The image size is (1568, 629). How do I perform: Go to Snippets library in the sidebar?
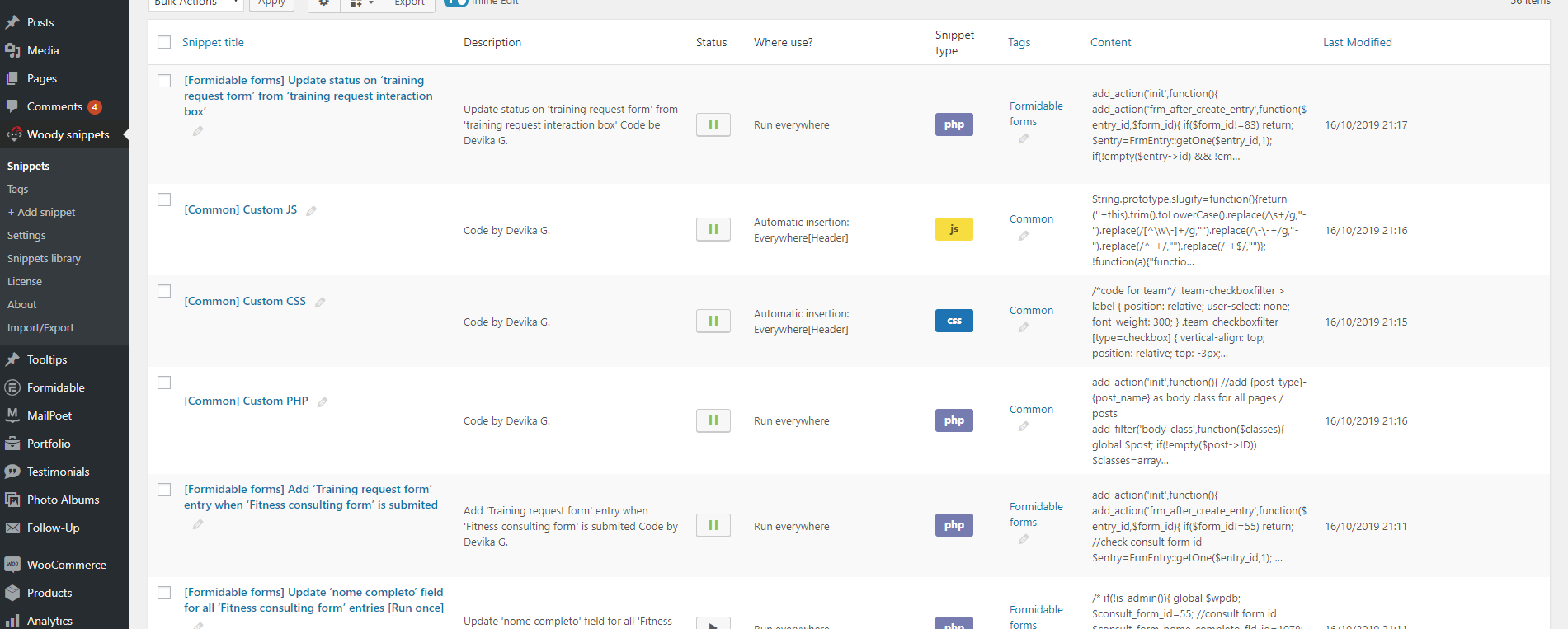click(x=44, y=258)
